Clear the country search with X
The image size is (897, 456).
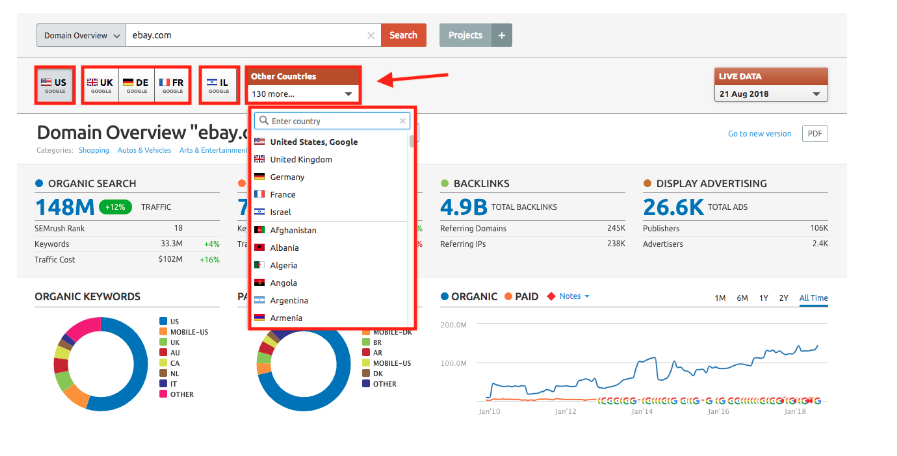pyautogui.click(x=403, y=121)
